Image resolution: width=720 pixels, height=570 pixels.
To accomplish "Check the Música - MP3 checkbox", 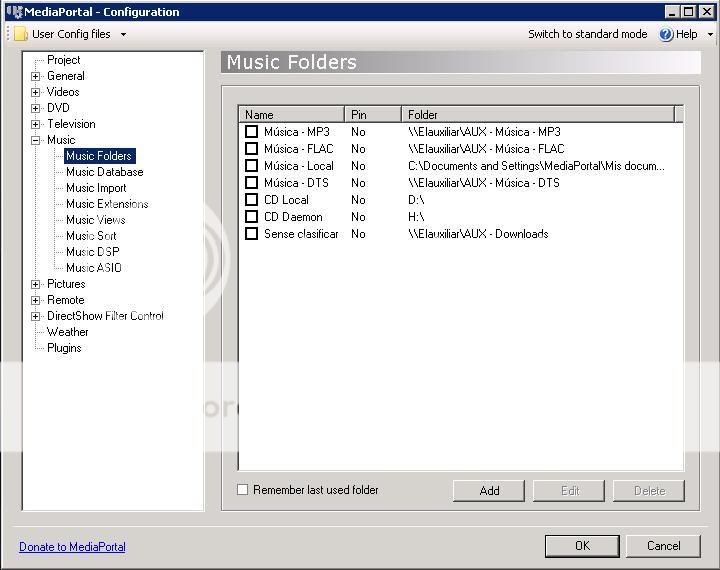I will (251, 131).
